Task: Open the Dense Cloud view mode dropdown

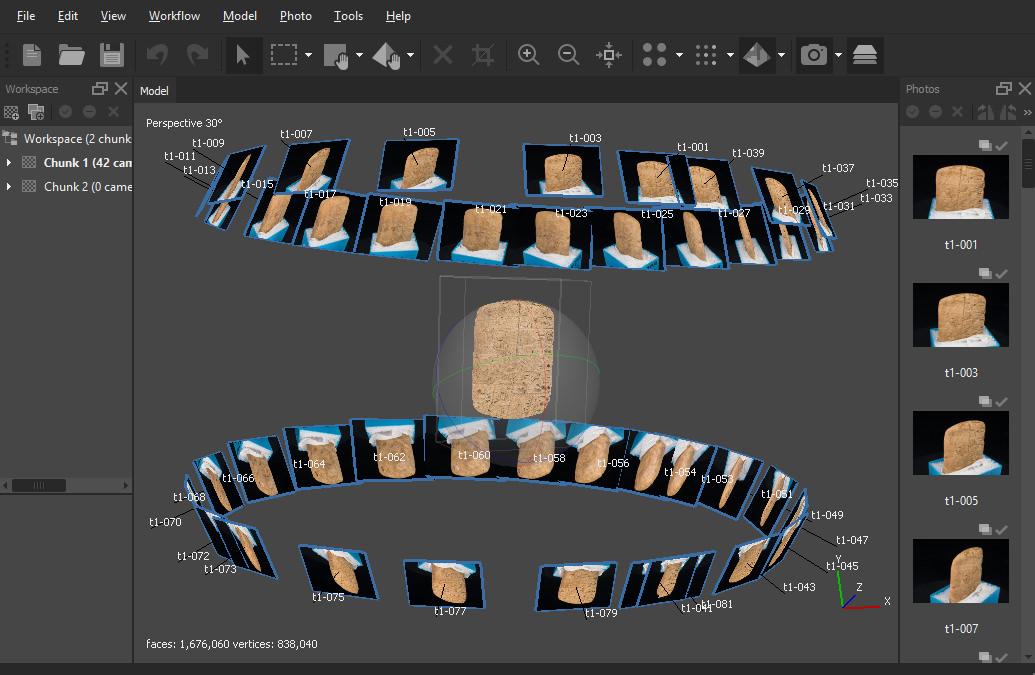Action: (x=730, y=55)
